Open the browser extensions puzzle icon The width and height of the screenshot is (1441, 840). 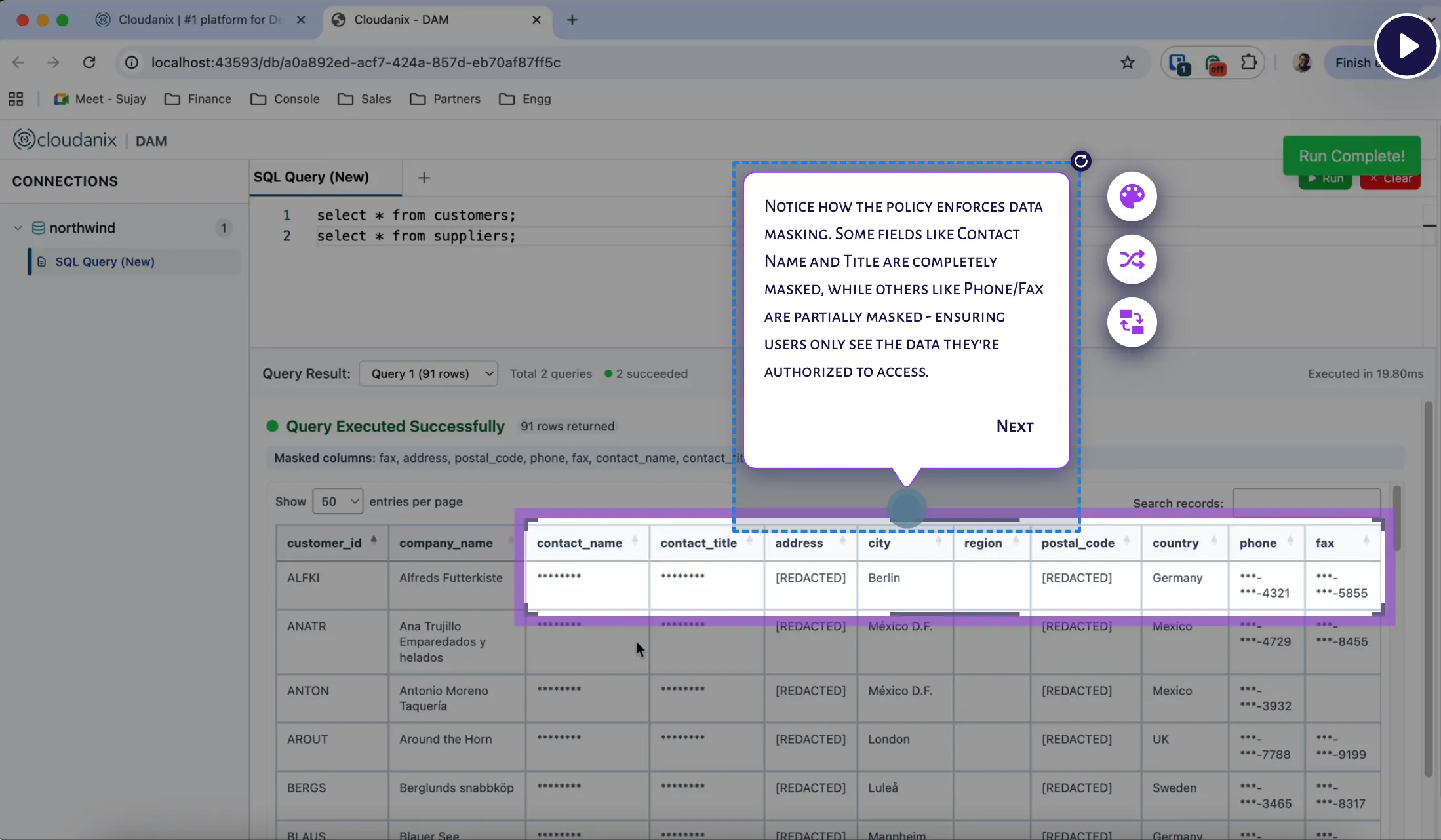(1249, 62)
